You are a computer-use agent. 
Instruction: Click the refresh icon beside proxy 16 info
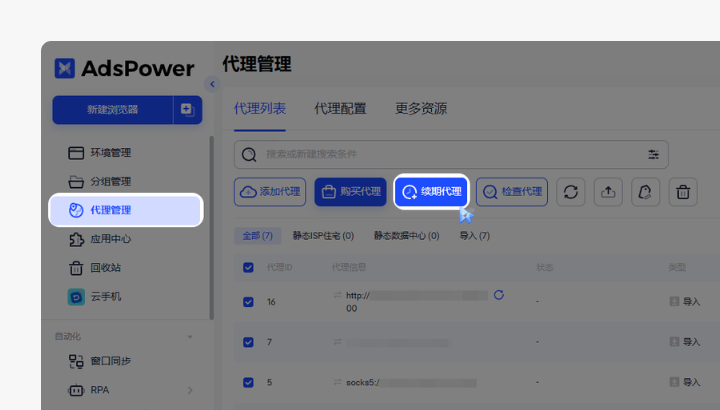tap(499, 295)
